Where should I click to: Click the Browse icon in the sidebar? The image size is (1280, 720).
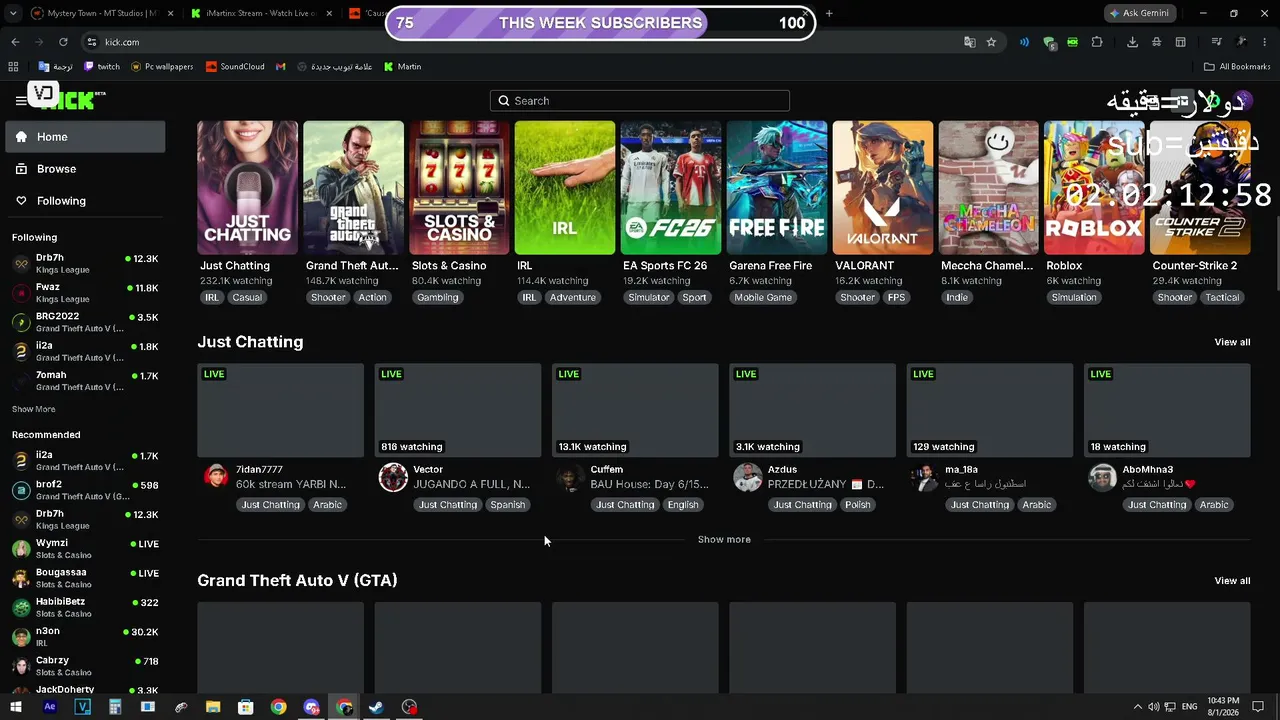21,169
